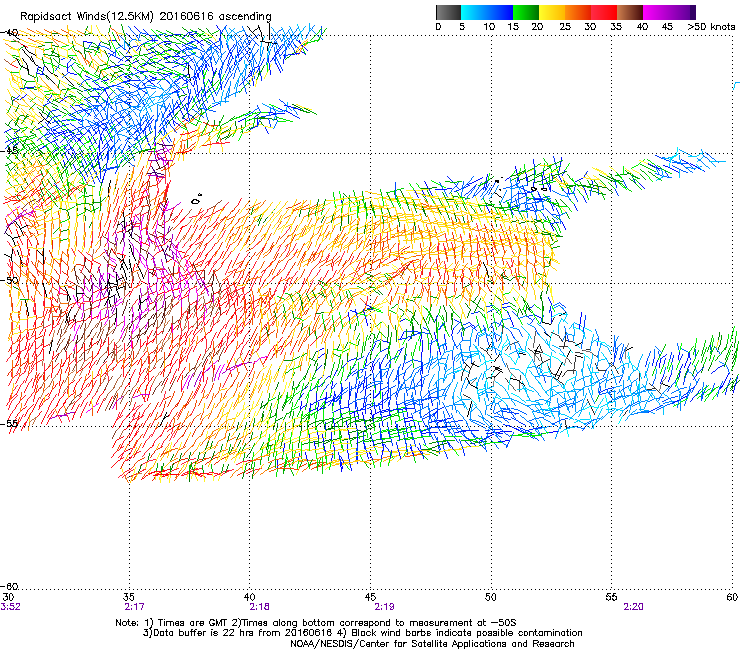
Task: Click the longitude label '35'
Action: click(129, 597)
